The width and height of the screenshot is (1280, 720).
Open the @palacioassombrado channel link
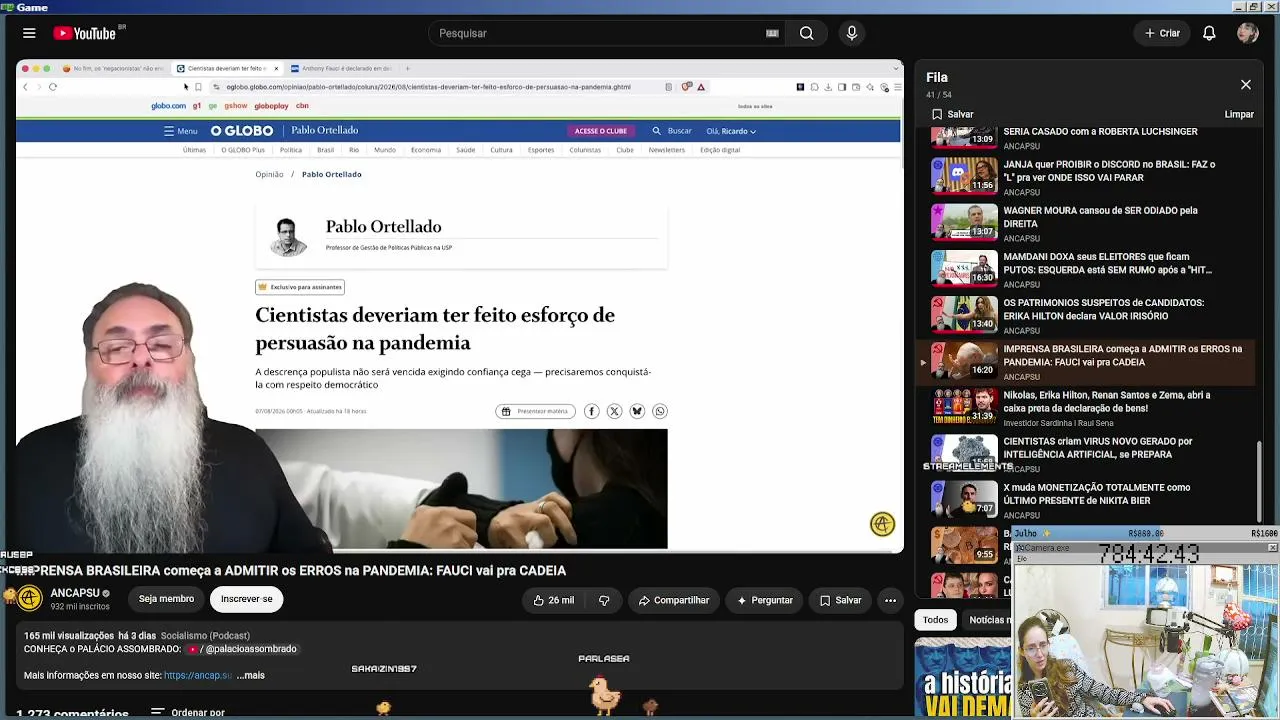tap(243, 649)
